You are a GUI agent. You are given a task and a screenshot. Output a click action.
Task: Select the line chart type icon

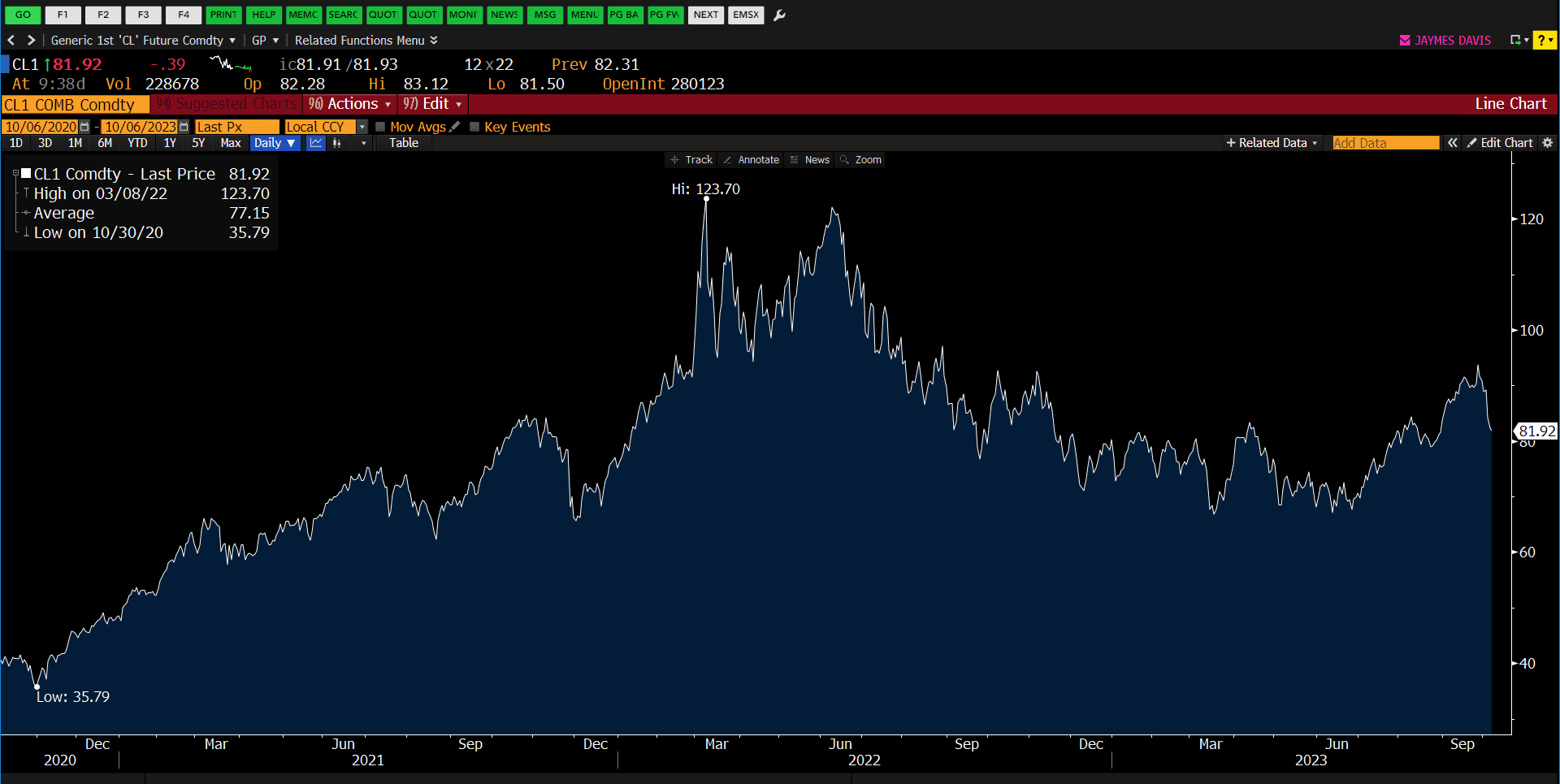[x=316, y=143]
